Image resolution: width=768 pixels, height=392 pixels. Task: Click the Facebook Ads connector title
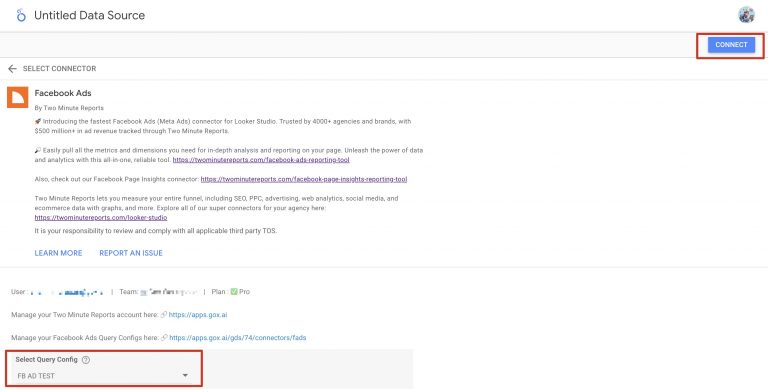pos(63,93)
